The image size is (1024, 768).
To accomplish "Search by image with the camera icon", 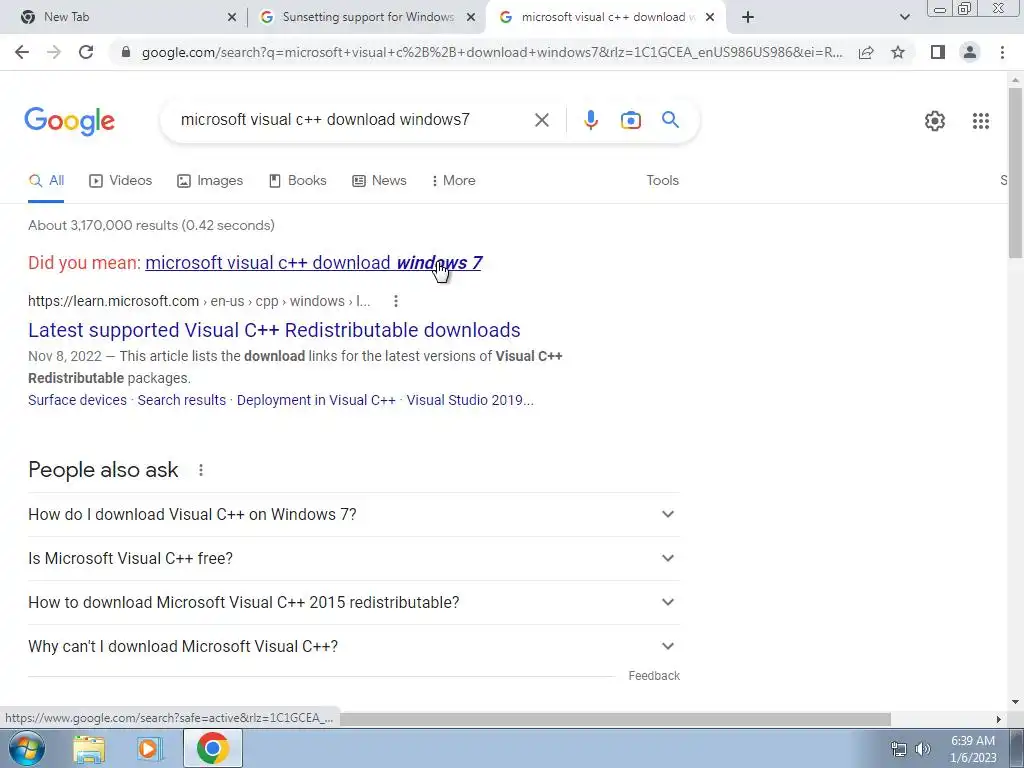I will tap(630, 120).
